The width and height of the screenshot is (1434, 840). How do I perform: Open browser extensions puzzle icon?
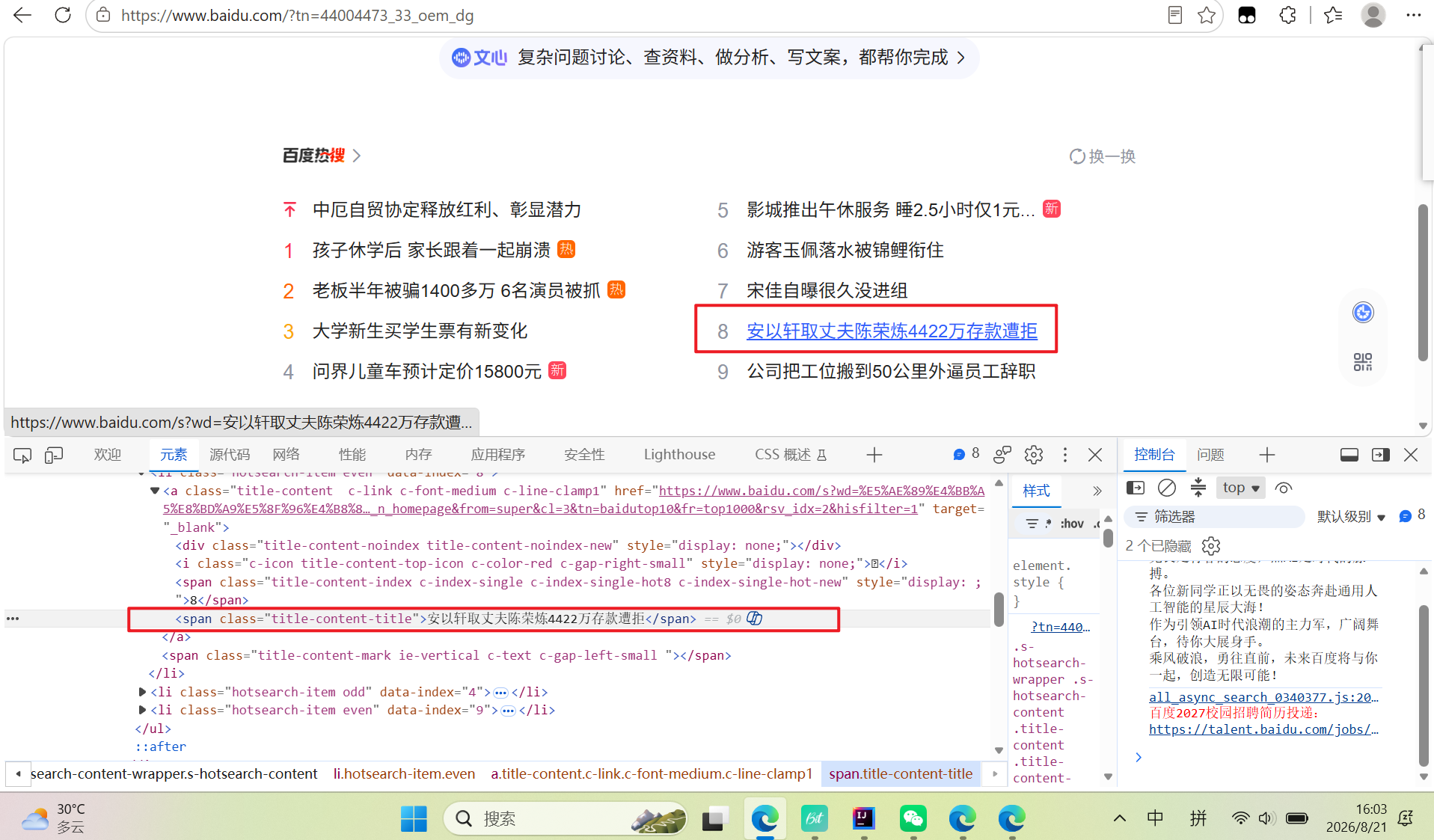point(1287,15)
